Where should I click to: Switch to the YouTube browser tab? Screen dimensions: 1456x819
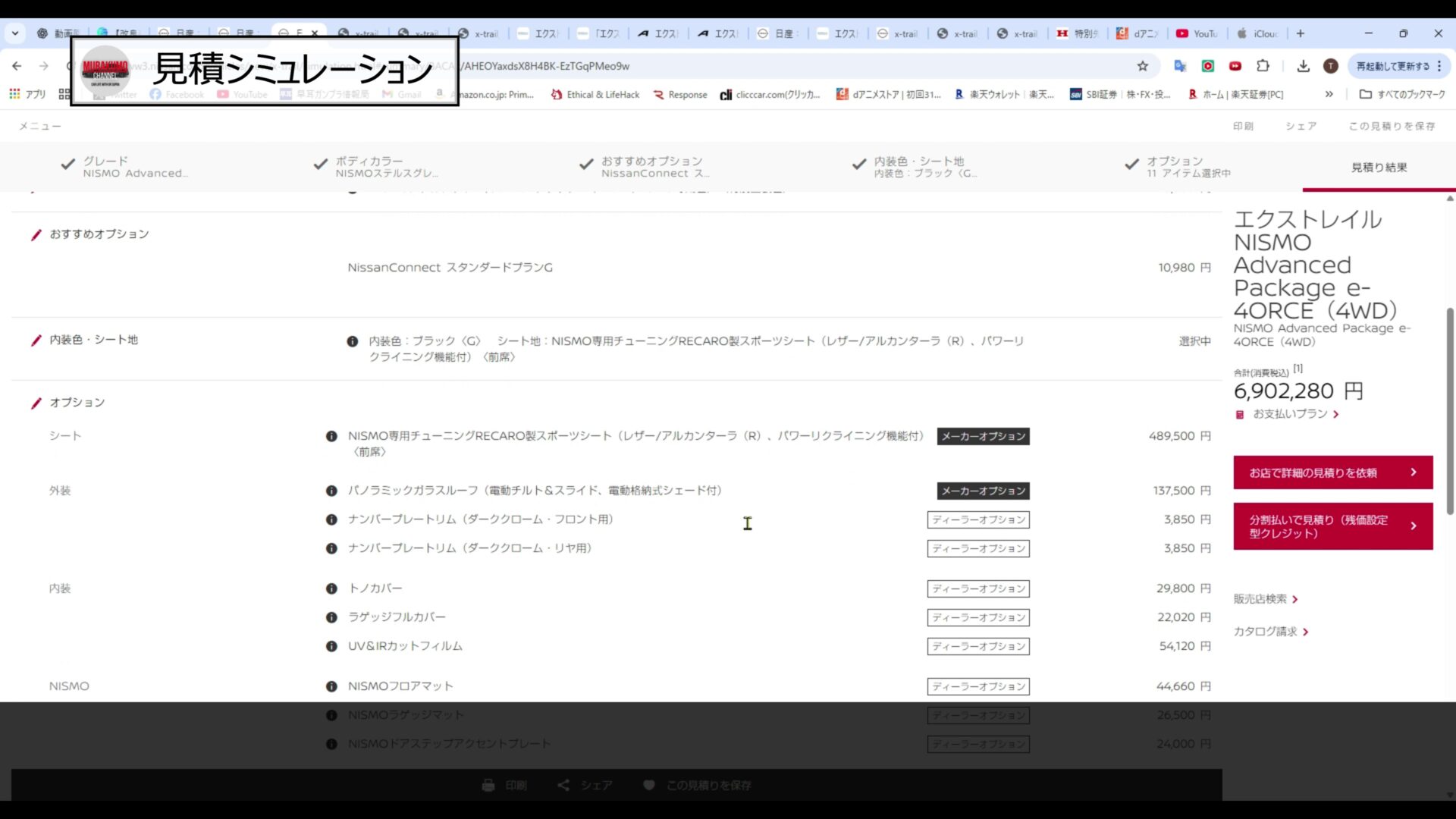pyautogui.click(x=1197, y=33)
